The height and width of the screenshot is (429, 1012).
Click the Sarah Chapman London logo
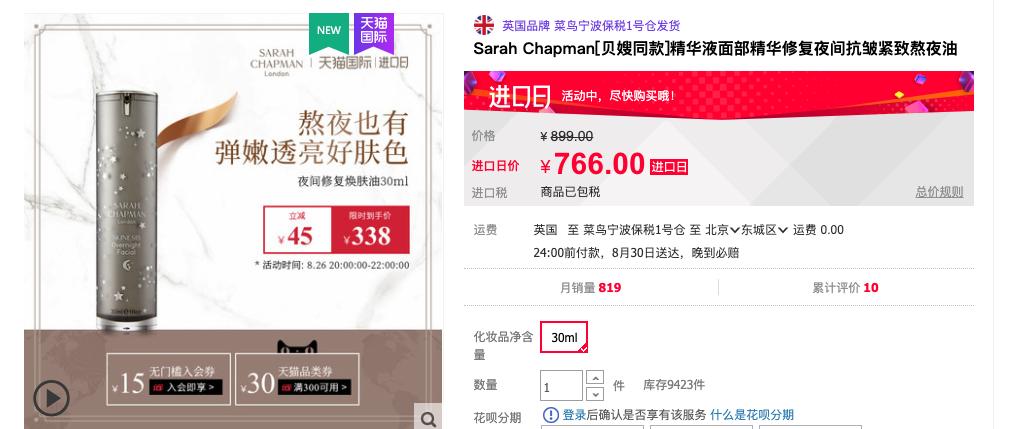pos(276,63)
